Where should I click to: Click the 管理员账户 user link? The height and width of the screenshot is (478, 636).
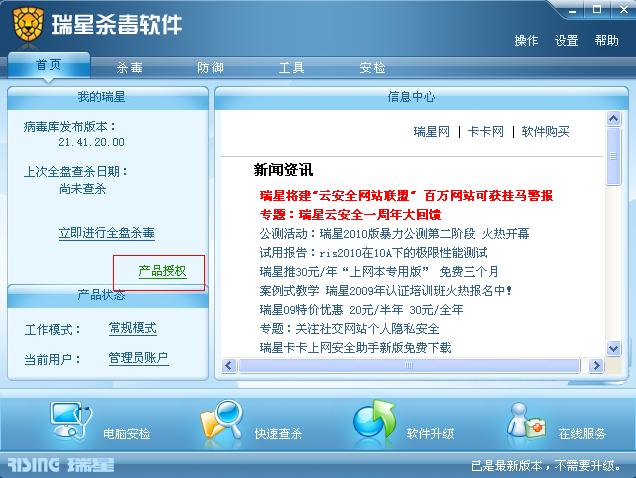(138, 358)
